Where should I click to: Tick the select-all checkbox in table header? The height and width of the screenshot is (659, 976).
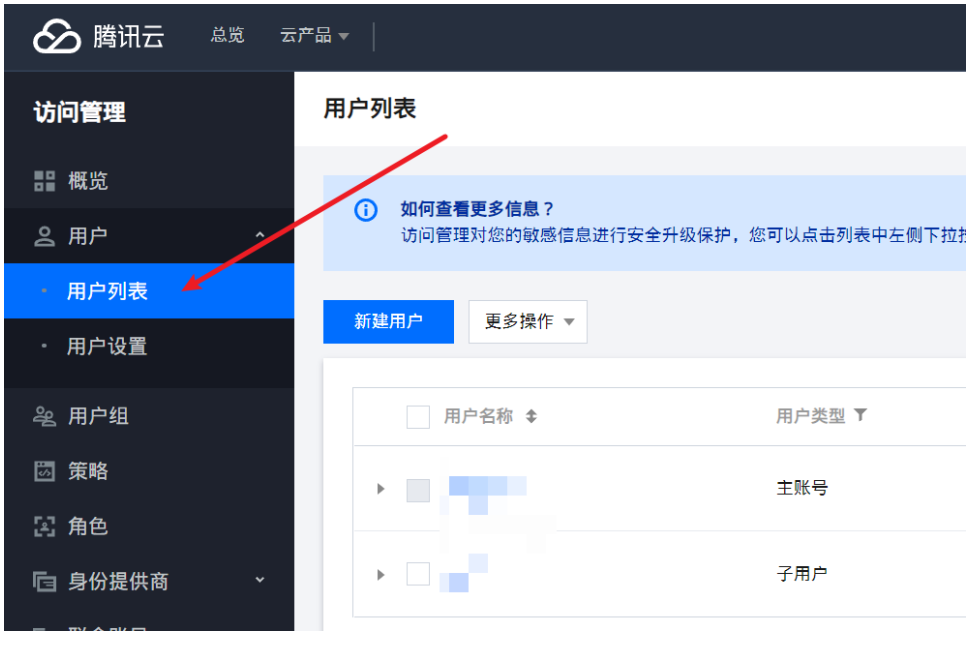point(418,417)
